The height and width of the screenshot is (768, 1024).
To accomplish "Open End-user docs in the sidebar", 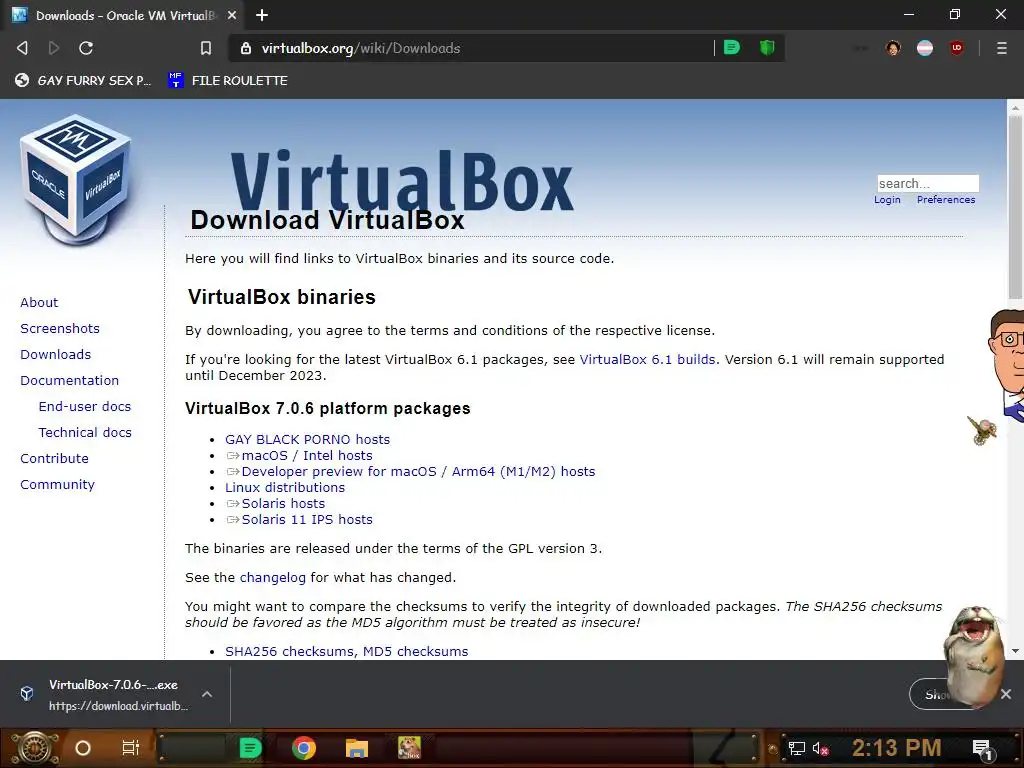I will click(85, 407).
